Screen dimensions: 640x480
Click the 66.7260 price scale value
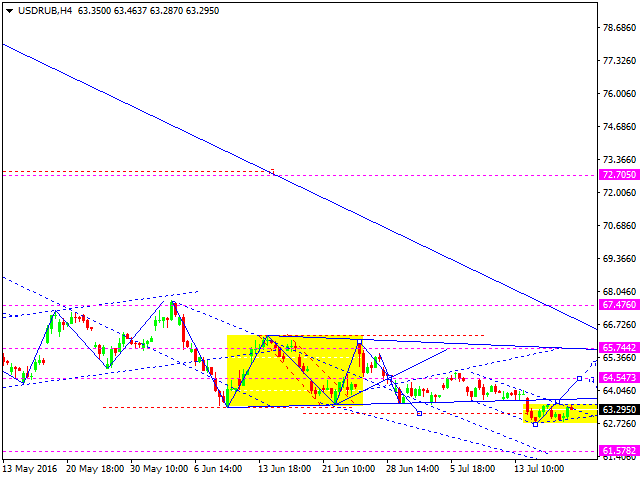pyautogui.click(x=620, y=325)
